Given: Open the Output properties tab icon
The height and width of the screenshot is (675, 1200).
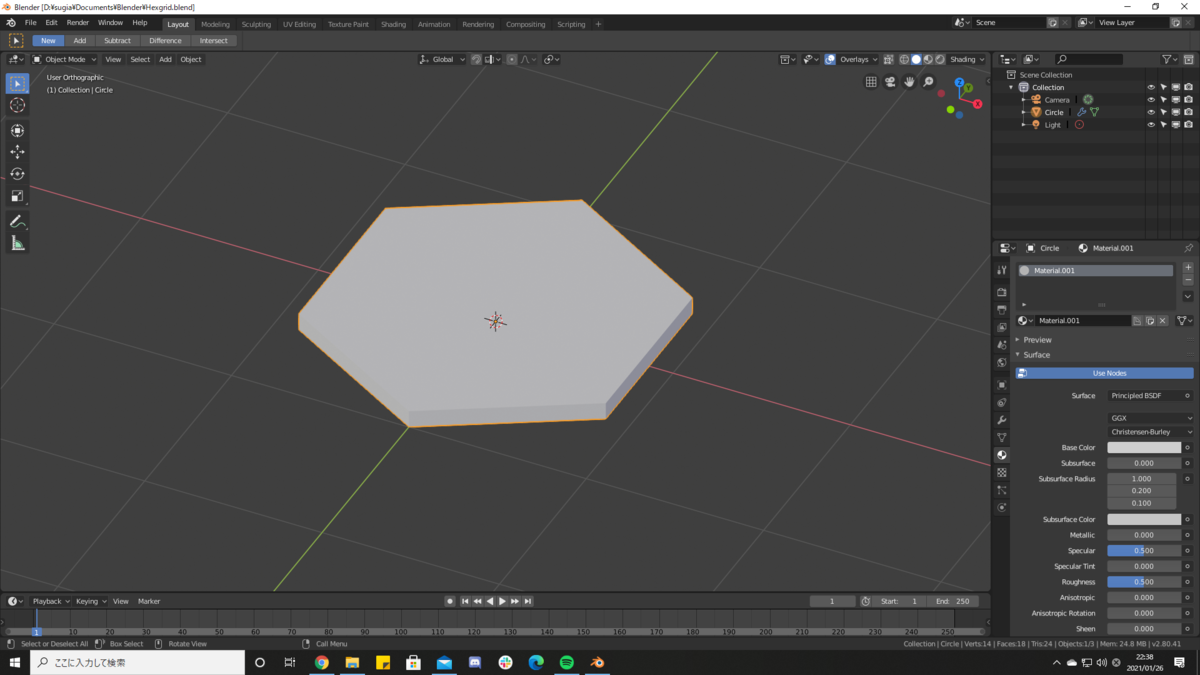Looking at the screenshot, I should 1002,310.
